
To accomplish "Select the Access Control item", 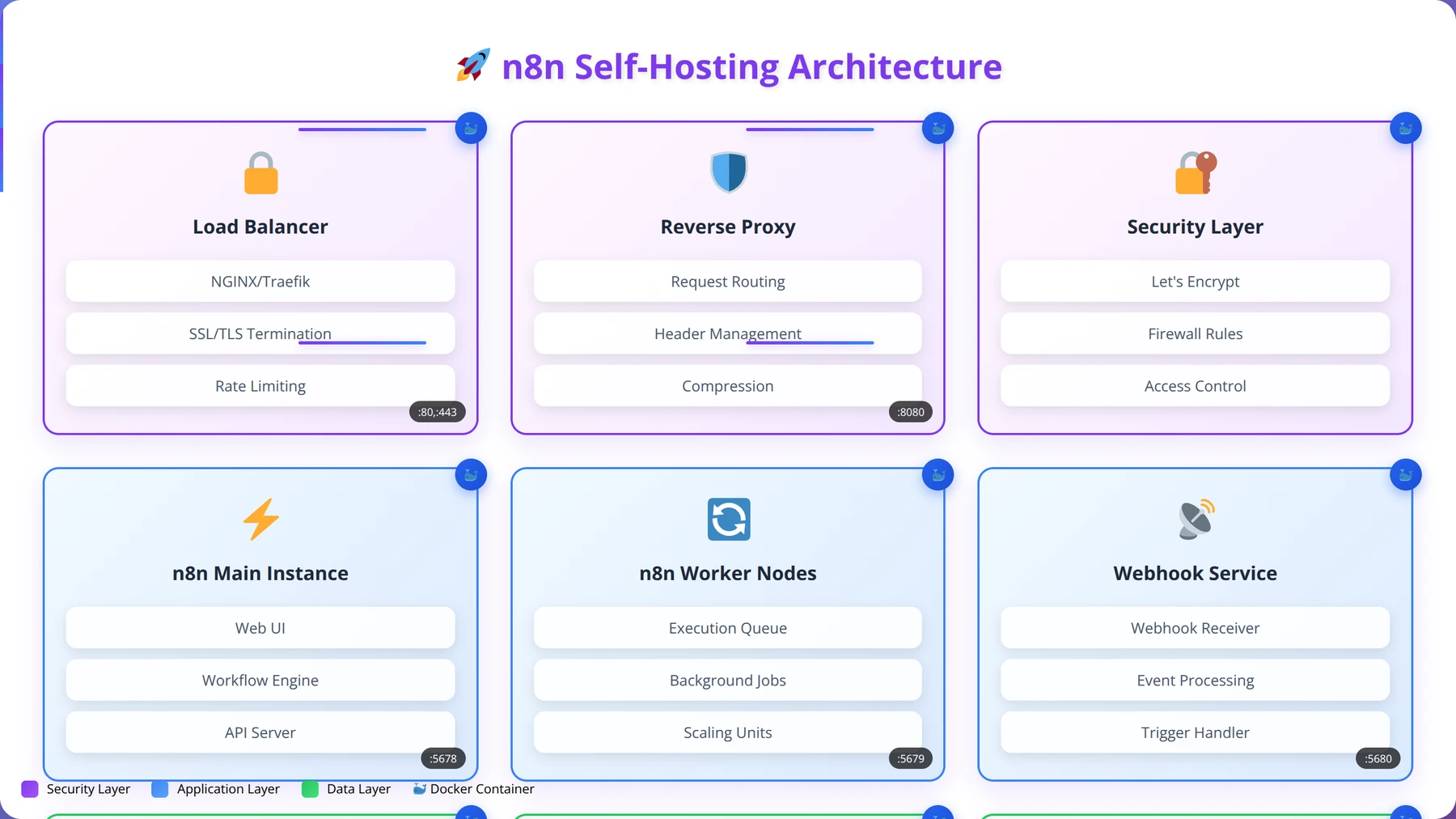I will pos(1196,386).
